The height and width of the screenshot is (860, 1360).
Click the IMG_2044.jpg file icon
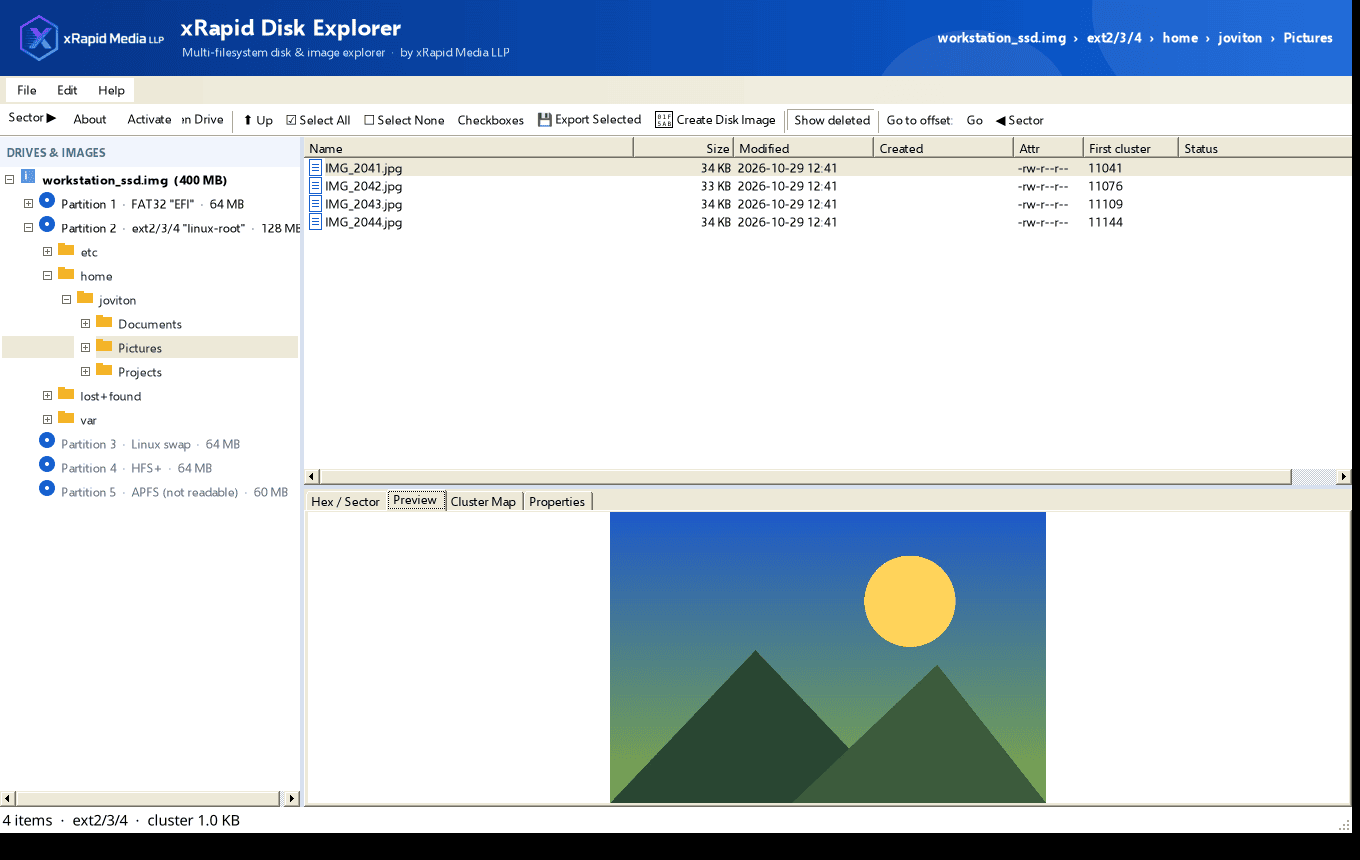[315, 222]
